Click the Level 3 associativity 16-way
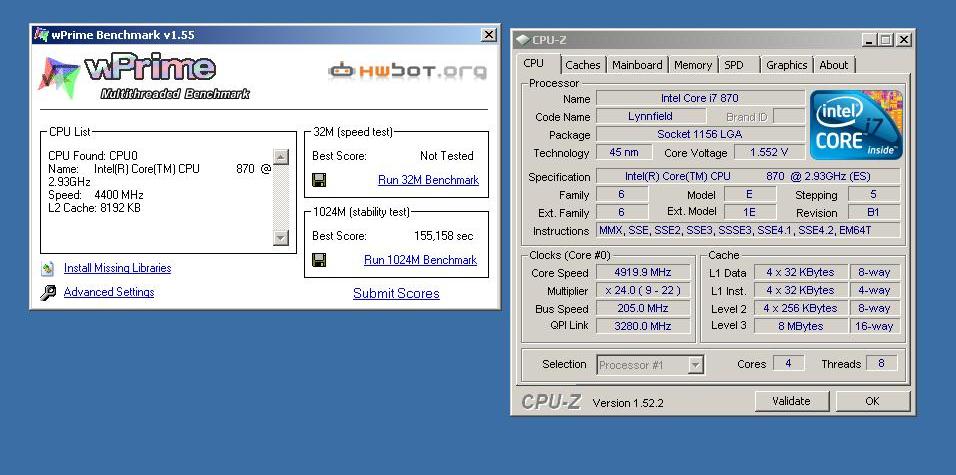The image size is (956, 475). pyautogui.click(x=874, y=326)
